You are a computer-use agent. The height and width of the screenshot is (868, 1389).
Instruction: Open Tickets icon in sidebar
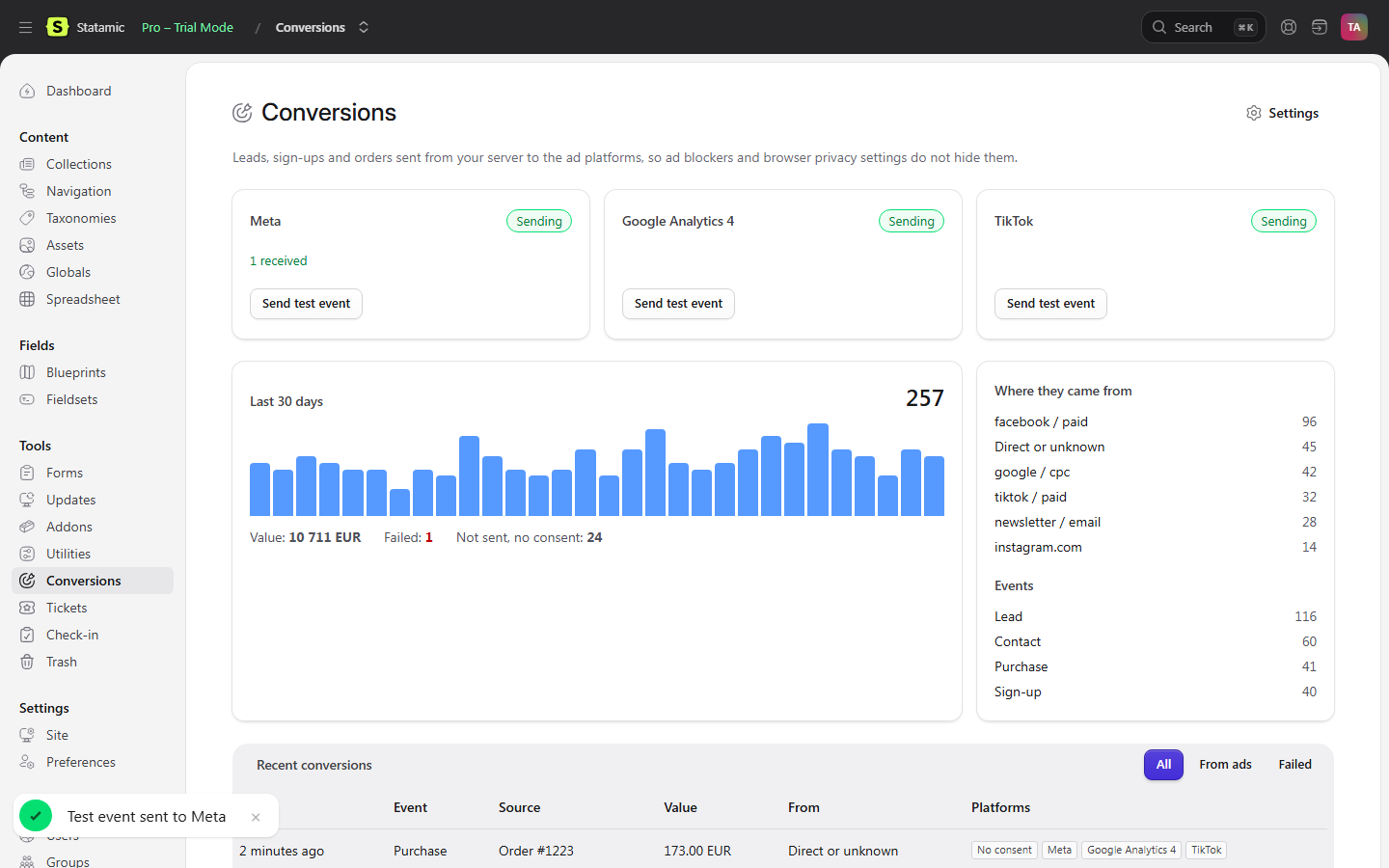click(27, 608)
